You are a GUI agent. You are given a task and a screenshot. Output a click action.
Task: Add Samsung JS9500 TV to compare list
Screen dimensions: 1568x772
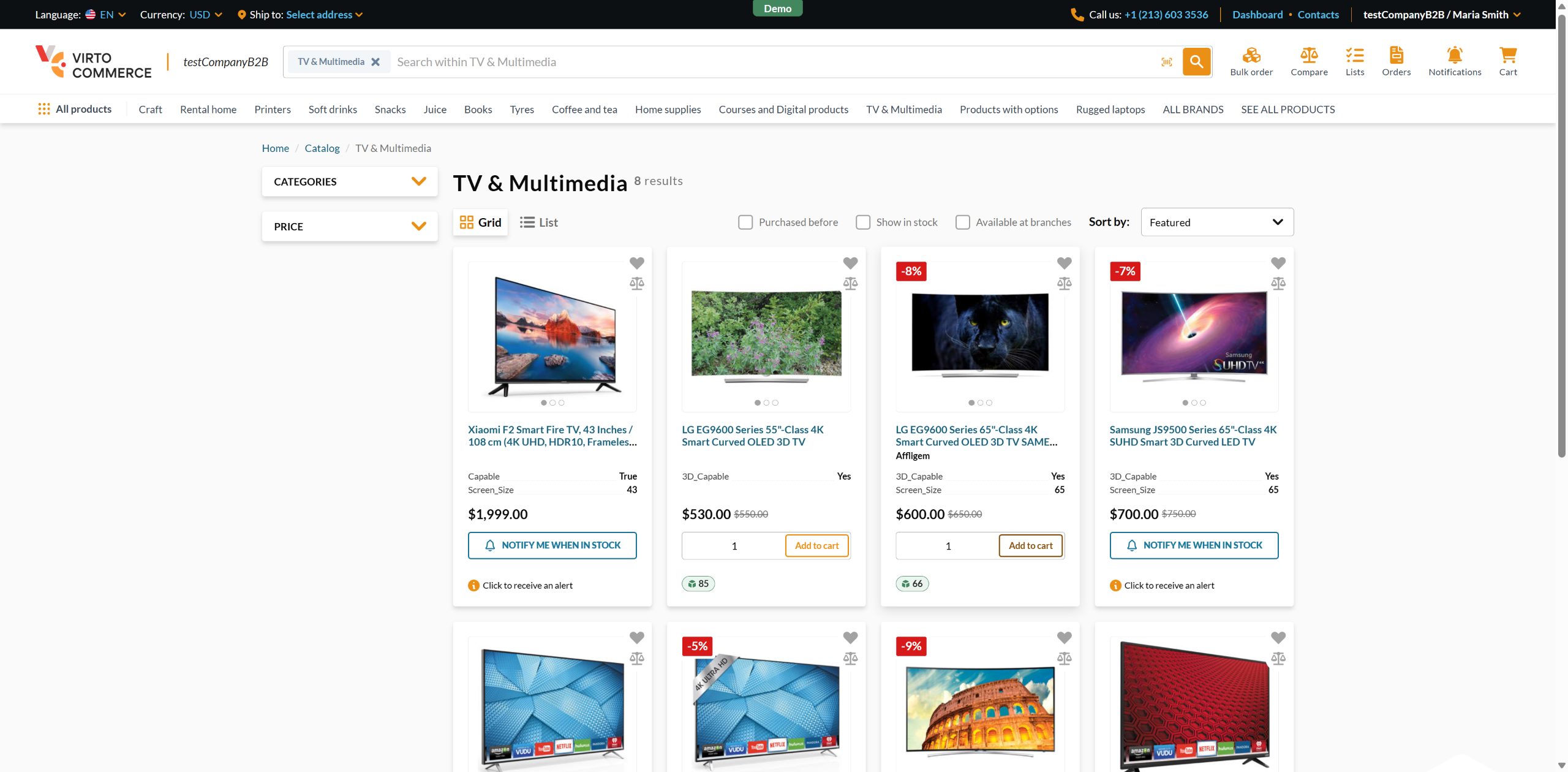pos(1278,283)
